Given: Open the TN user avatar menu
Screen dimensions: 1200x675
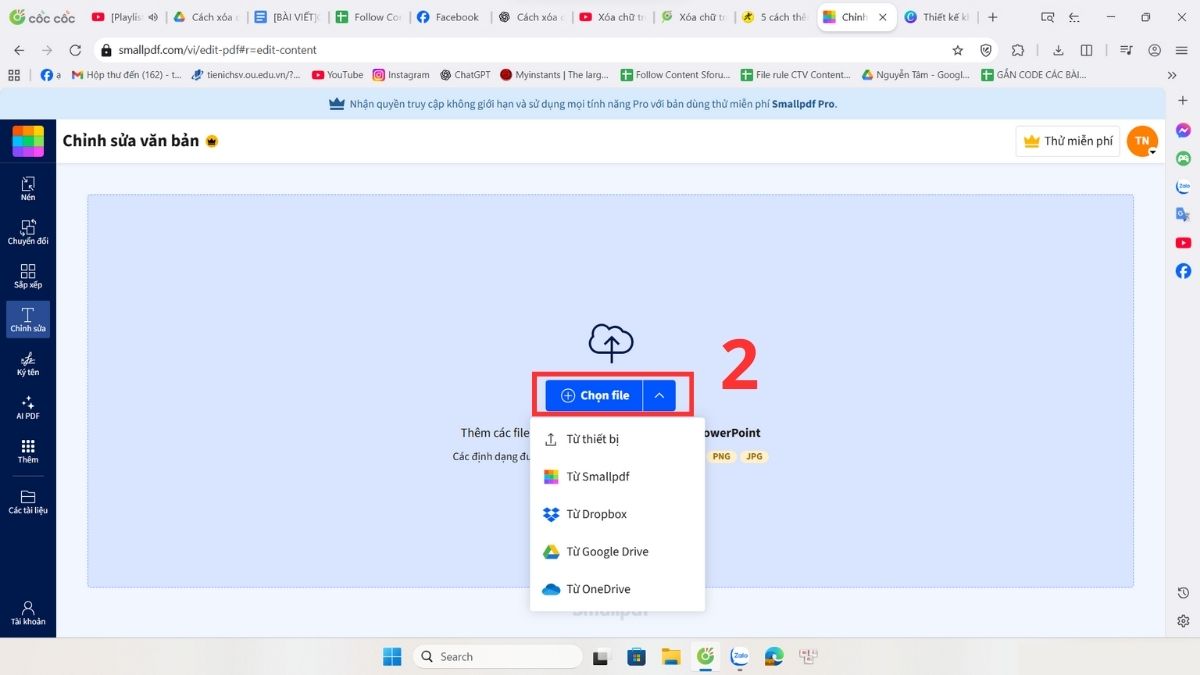Looking at the screenshot, I should tap(1142, 141).
